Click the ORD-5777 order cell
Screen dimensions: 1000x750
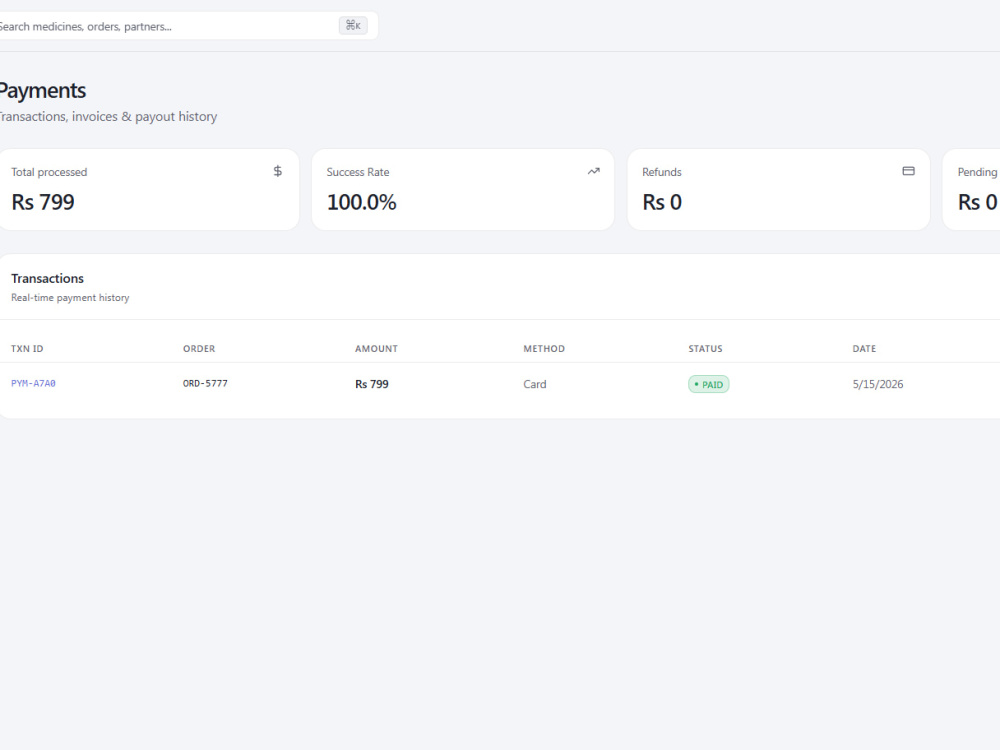(205, 383)
